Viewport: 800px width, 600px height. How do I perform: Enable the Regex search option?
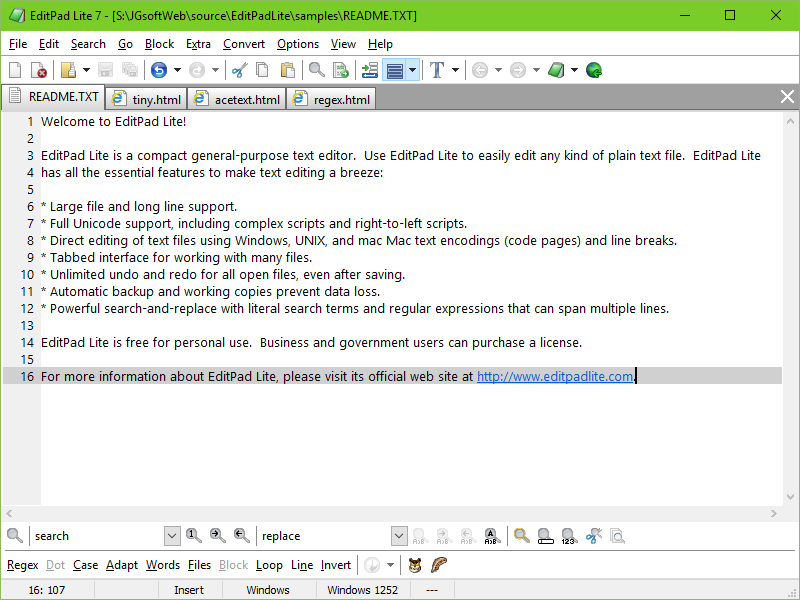coord(22,565)
